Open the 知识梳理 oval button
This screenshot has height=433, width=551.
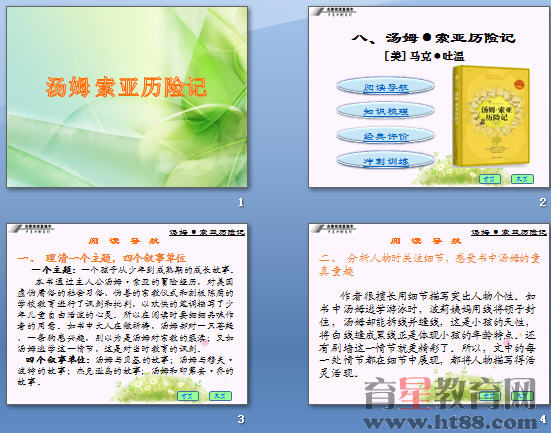pos(385,111)
